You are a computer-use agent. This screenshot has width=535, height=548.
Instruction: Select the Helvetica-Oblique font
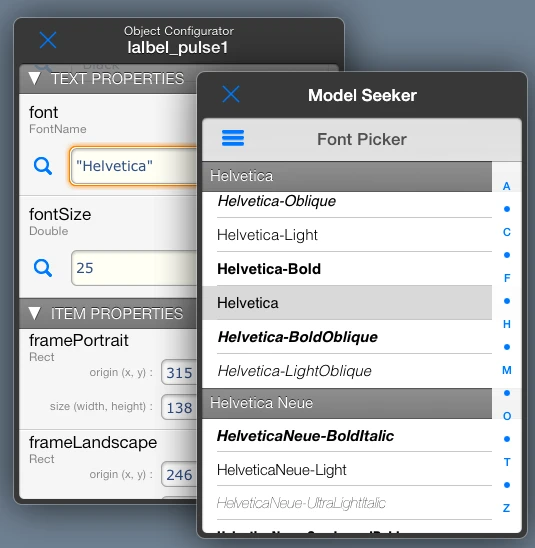347,202
